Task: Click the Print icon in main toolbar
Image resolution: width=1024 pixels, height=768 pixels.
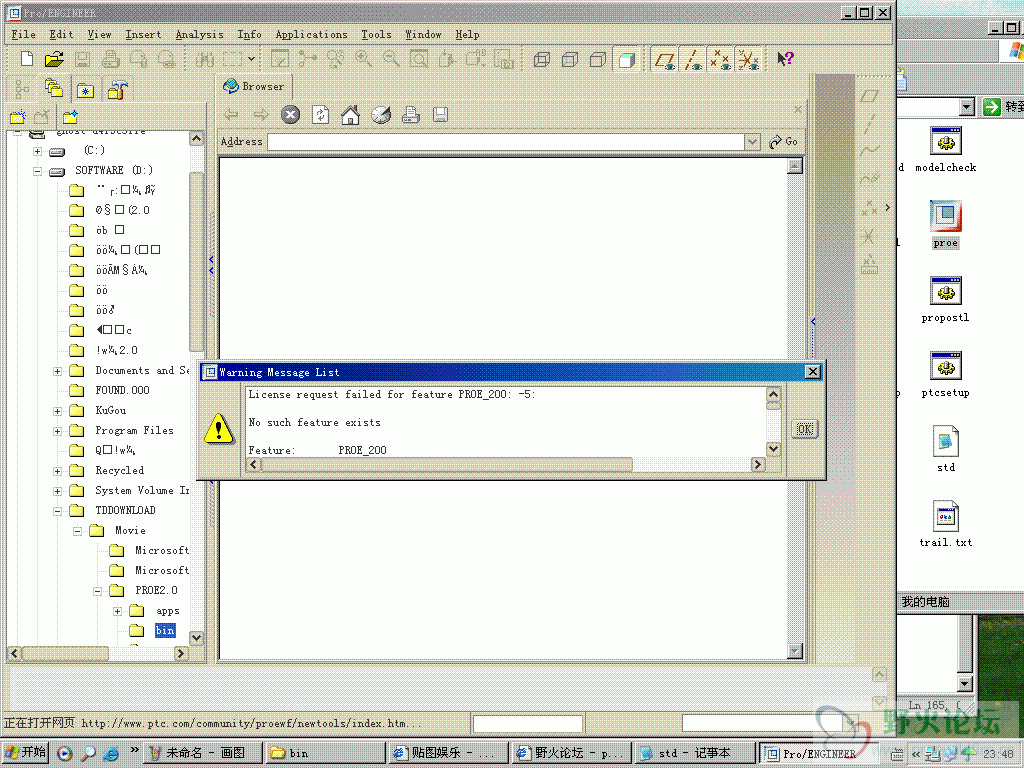Action: (110, 59)
